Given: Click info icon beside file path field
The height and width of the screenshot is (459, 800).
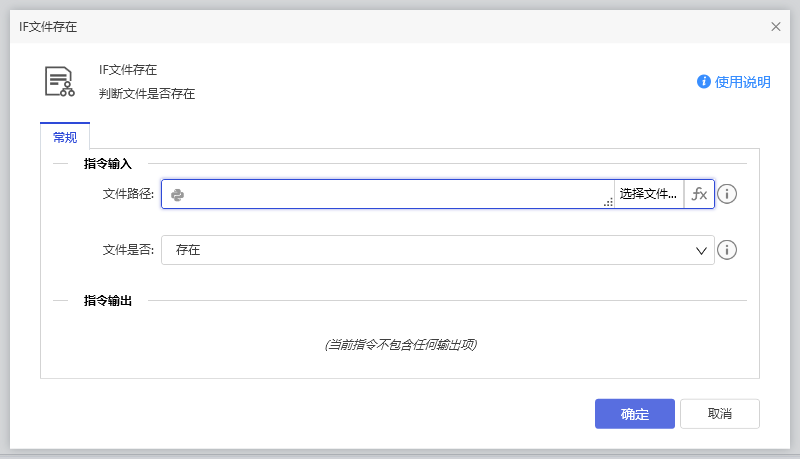Looking at the screenshot, I should (728, 194).
